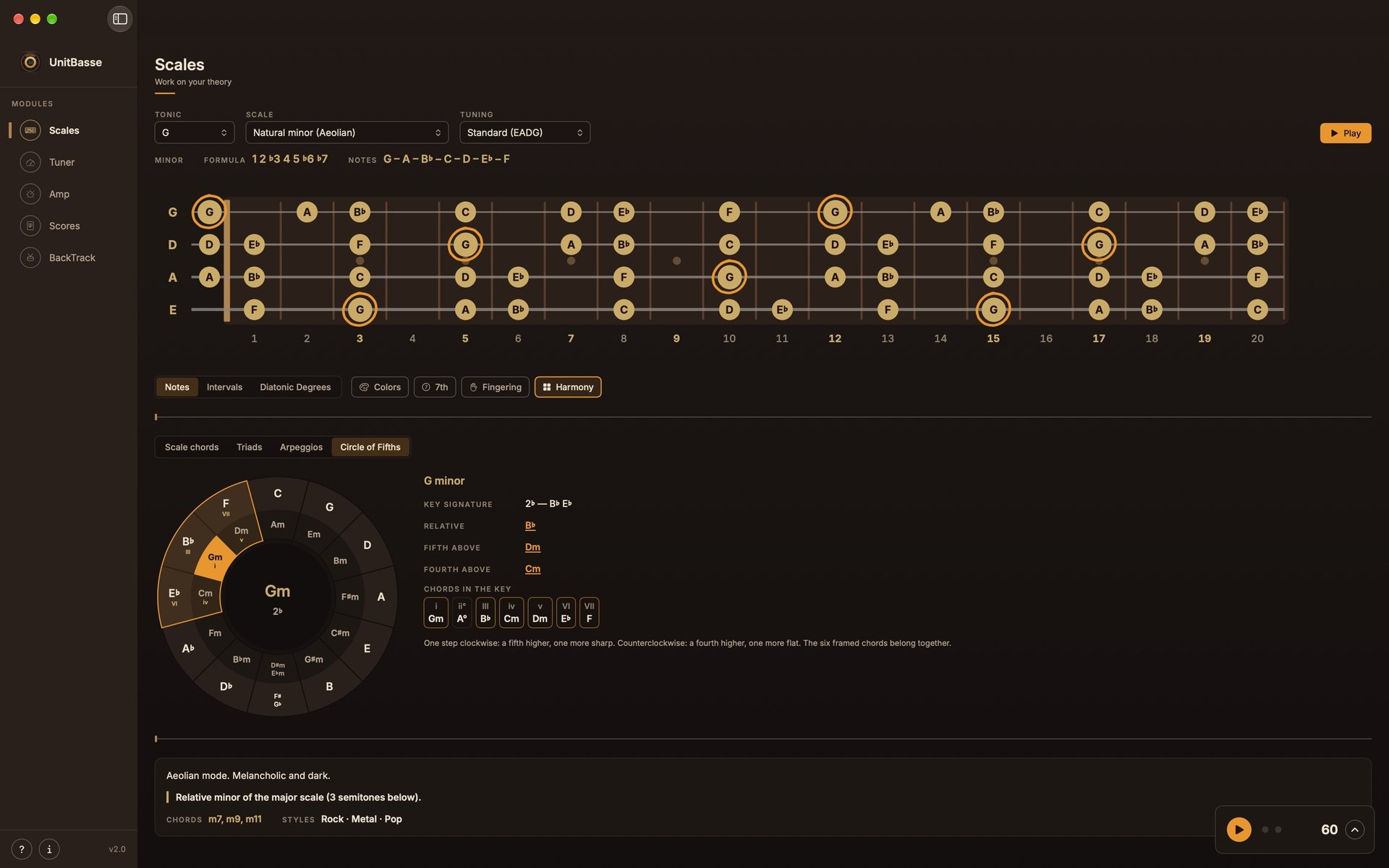Open the Scales module icon

tap(30, 130)
